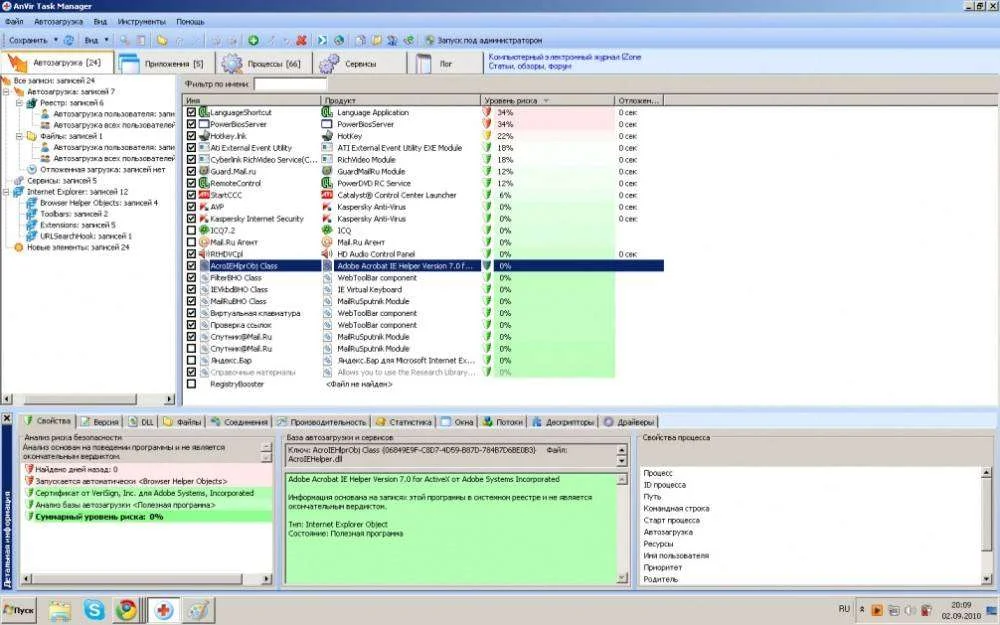
Task: Close the detailed information panel with the X
Action: point(7,421)
